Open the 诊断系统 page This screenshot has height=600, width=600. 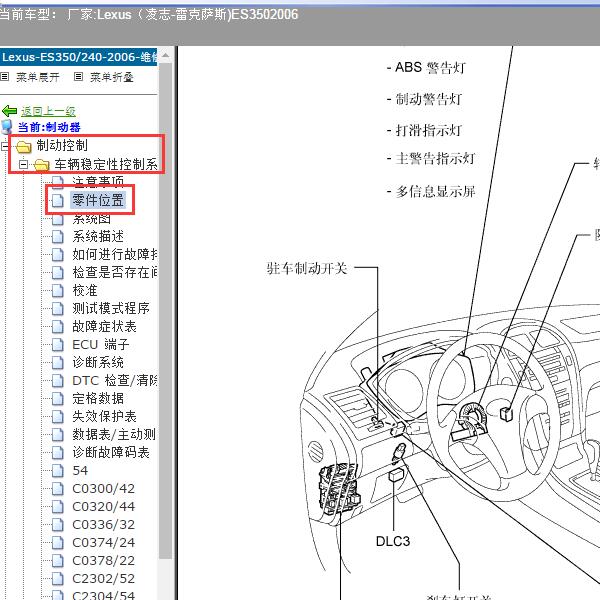pos(98,362)
